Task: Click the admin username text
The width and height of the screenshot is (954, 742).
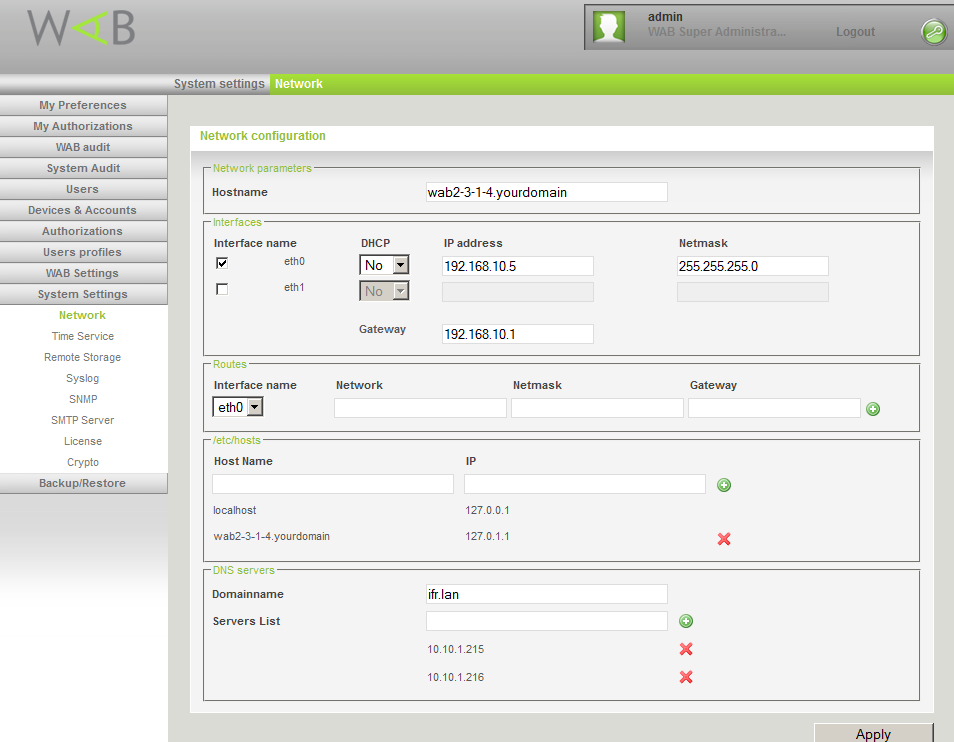Action: (665, 17)
